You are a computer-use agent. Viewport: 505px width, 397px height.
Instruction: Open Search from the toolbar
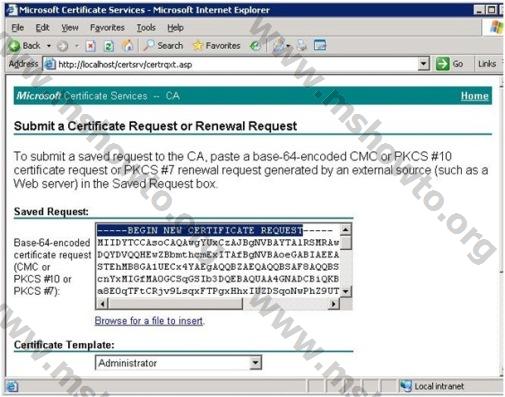(163, 45)
